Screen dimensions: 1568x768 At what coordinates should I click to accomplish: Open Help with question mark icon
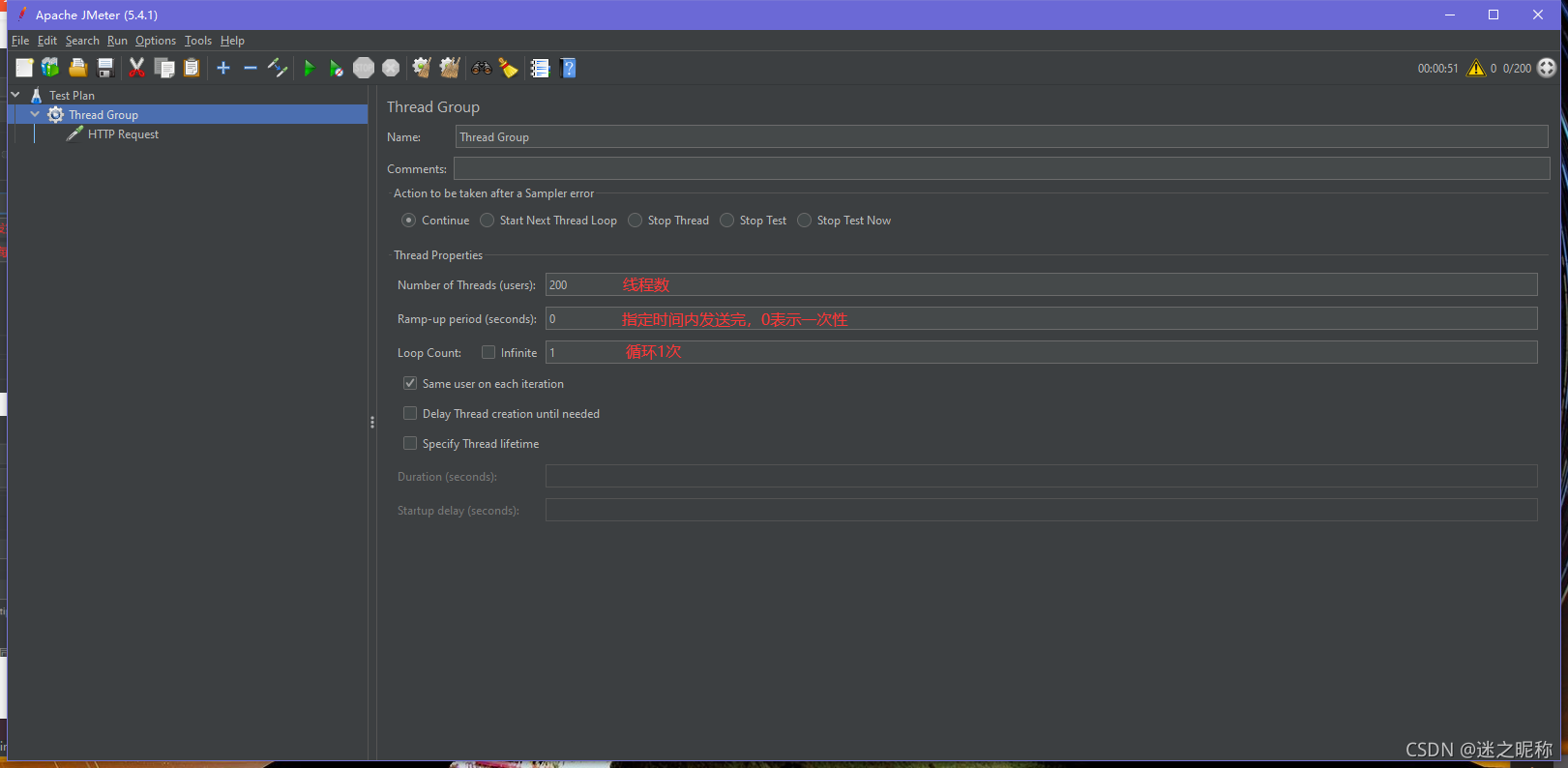(x=569, y=68)
